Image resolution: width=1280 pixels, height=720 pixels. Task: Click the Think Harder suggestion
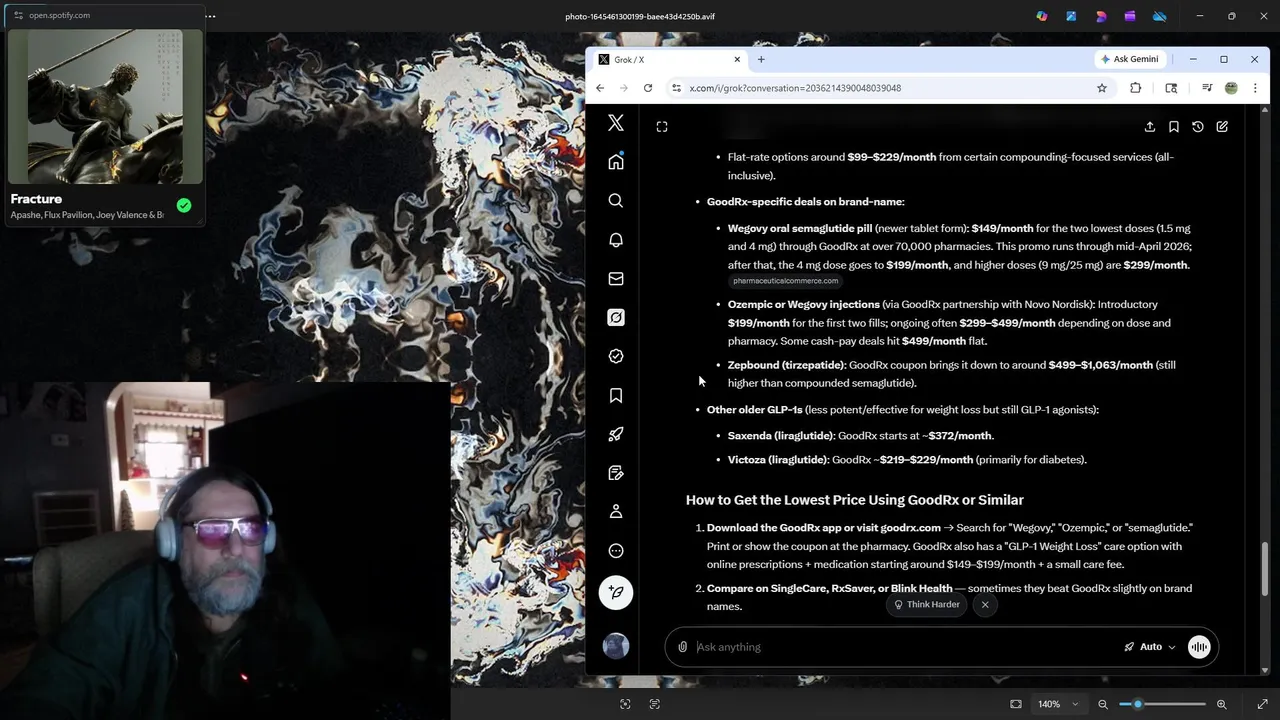pyautogui.click(x=927, y=605)
